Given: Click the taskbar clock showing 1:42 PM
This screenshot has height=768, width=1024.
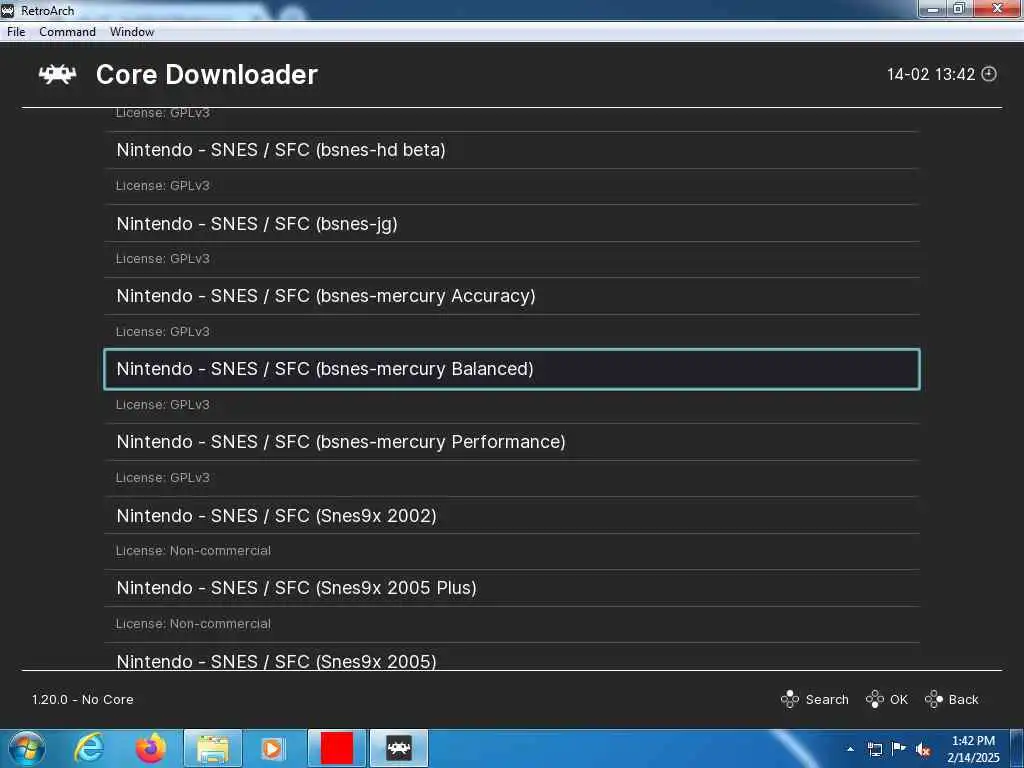Looking at the screenshot, I should (x=973, y=749).
